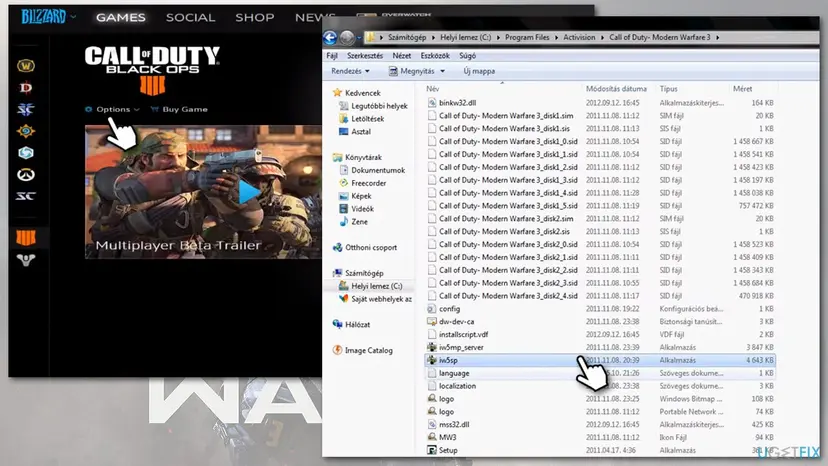Image resolution: width=828 pixels, height=466 pixels.
Task: Select the iw5sp application file icon
Action: (432, 360)
